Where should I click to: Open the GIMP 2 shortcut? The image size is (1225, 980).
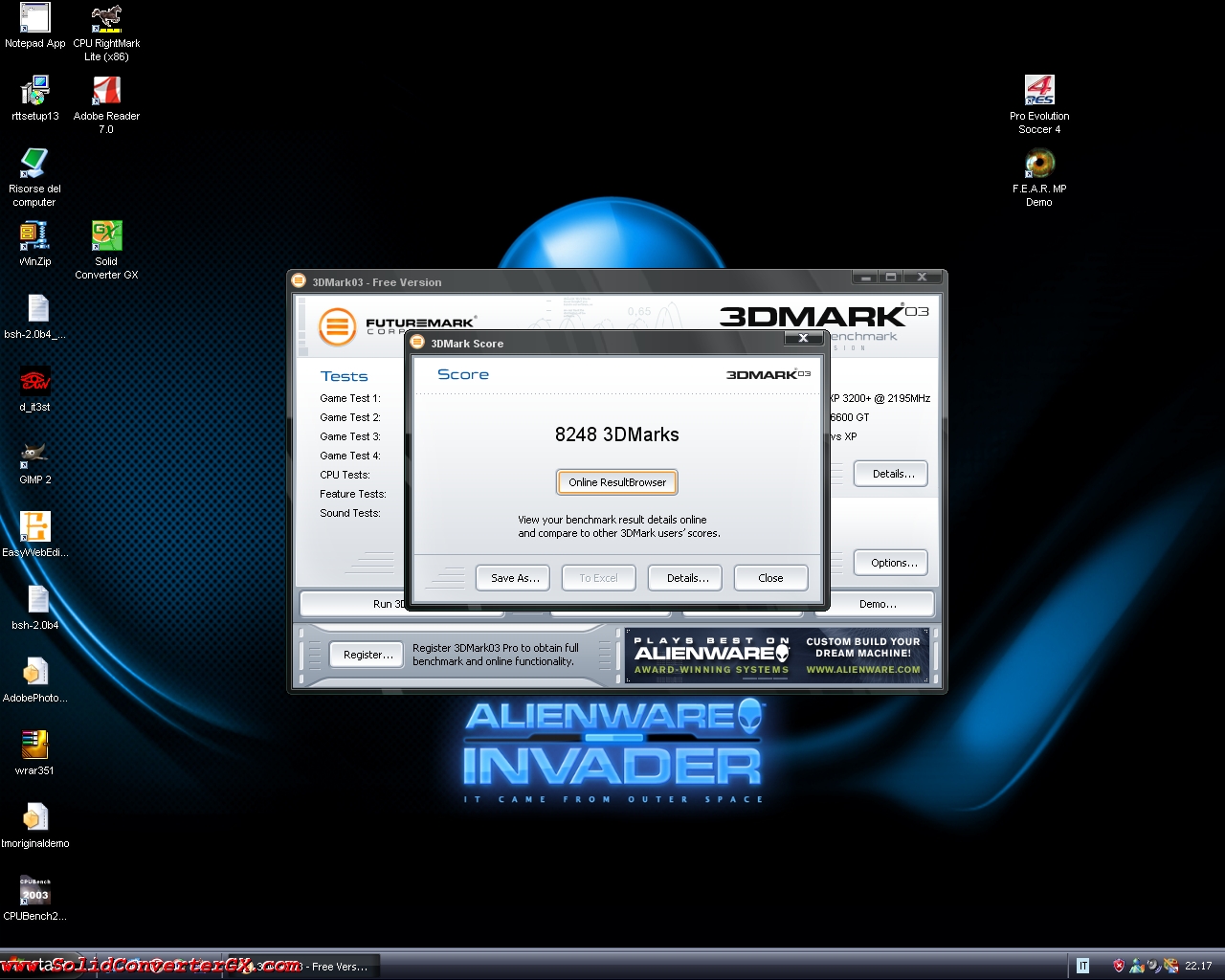click(34, 462)
